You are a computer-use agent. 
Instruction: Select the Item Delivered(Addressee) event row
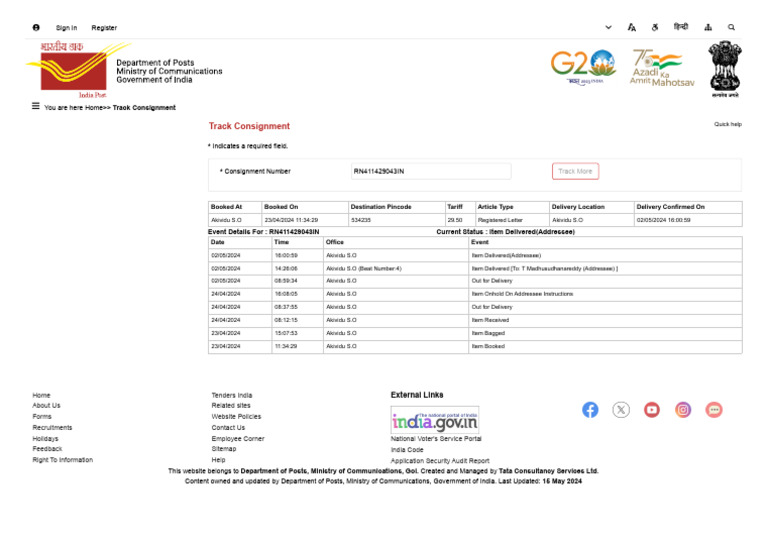tap(475, 256)
